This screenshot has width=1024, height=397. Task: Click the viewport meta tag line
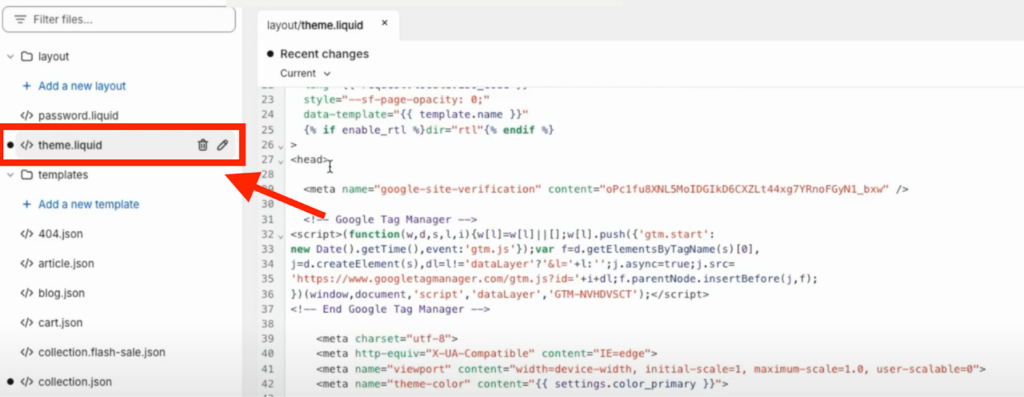coord(651,369)
